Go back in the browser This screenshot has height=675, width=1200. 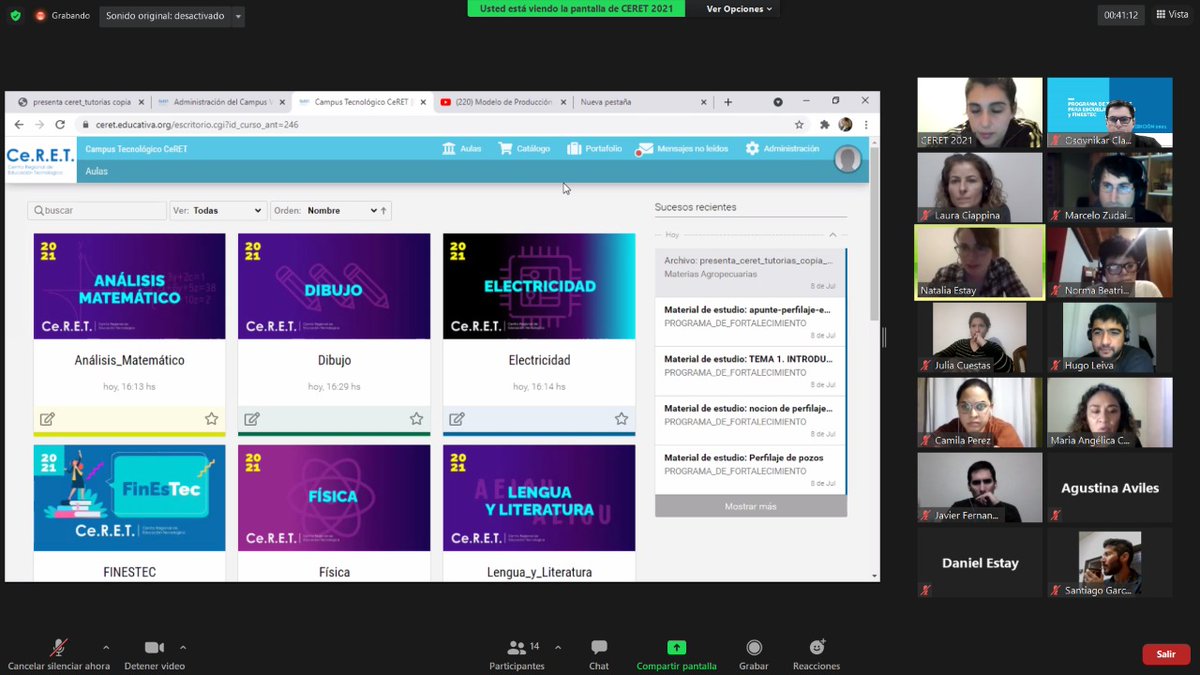tap(18, 125)
